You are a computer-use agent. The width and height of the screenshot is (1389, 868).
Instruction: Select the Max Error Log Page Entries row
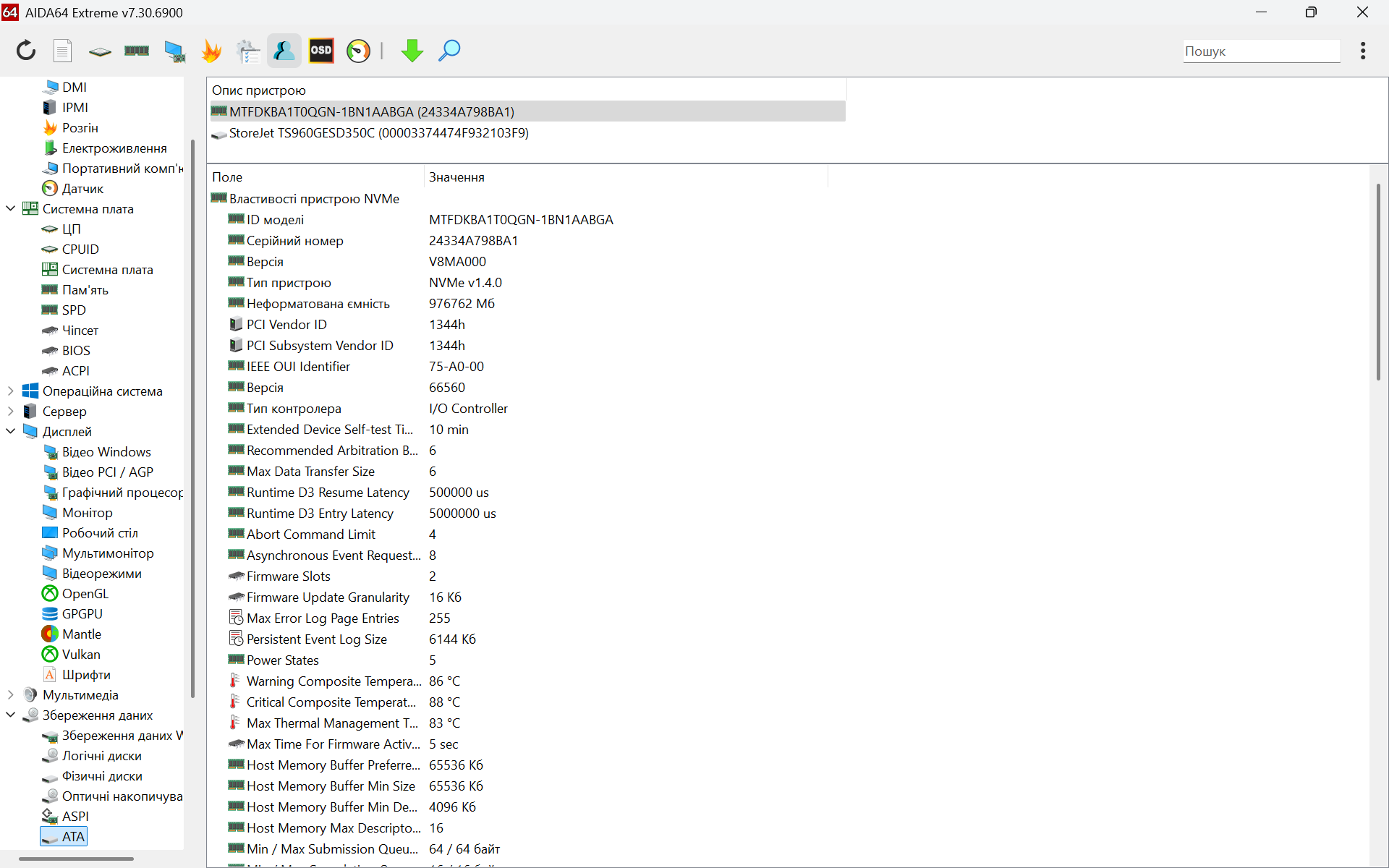tap(517, 618)
